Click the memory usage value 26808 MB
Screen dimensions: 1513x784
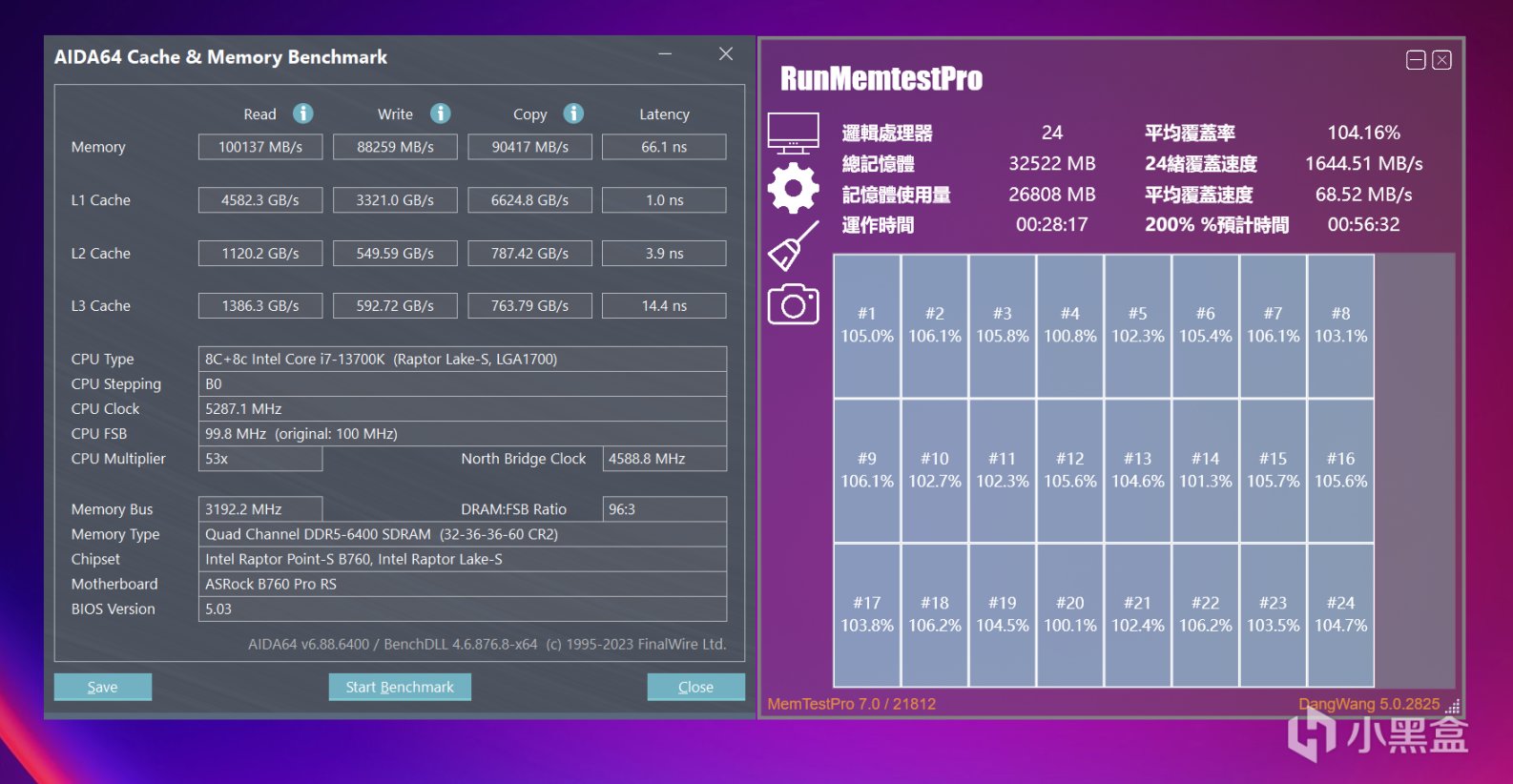(x=1052, y=195)
